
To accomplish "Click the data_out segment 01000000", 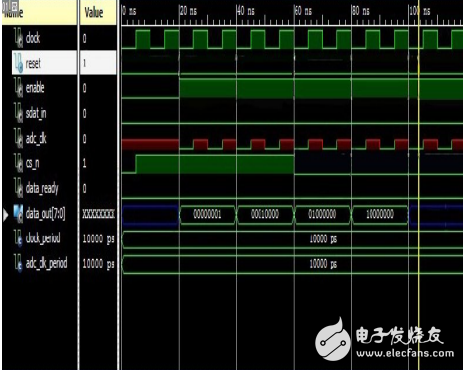I will [322, 214].
